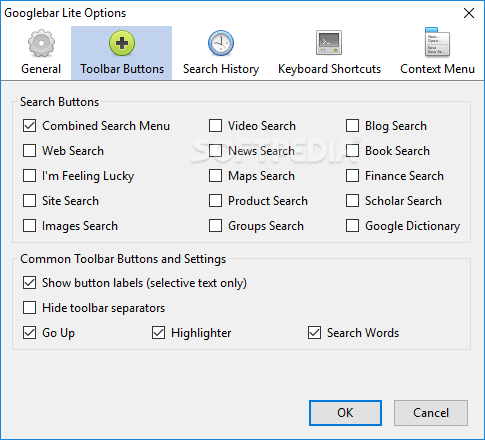This screenshot has width=485, height=440.
Task: Open the terminal Keyboard Shortcuts icon
Action: (329, 43)
